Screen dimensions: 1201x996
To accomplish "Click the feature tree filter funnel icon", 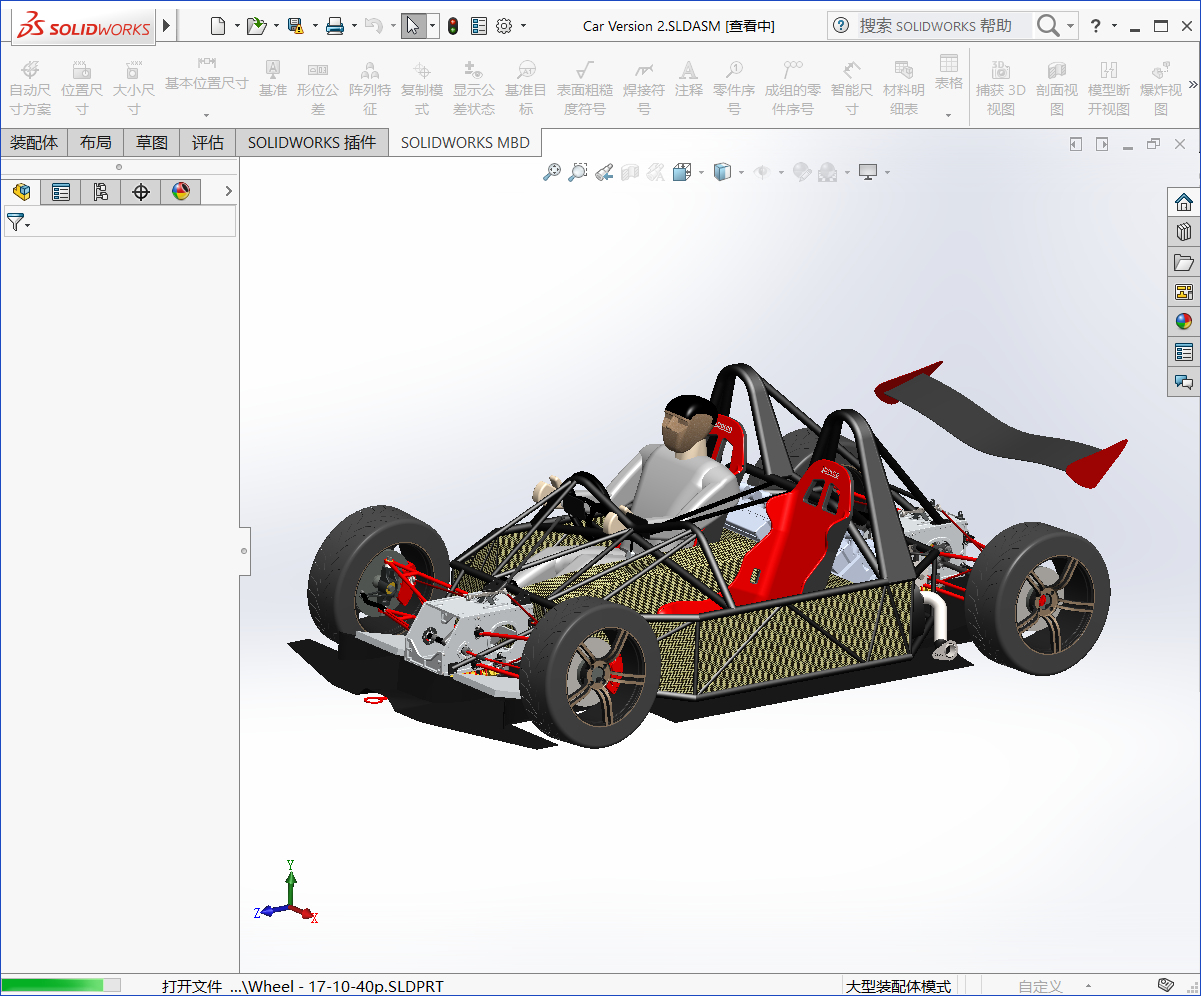I will click(x=15, y=222).
